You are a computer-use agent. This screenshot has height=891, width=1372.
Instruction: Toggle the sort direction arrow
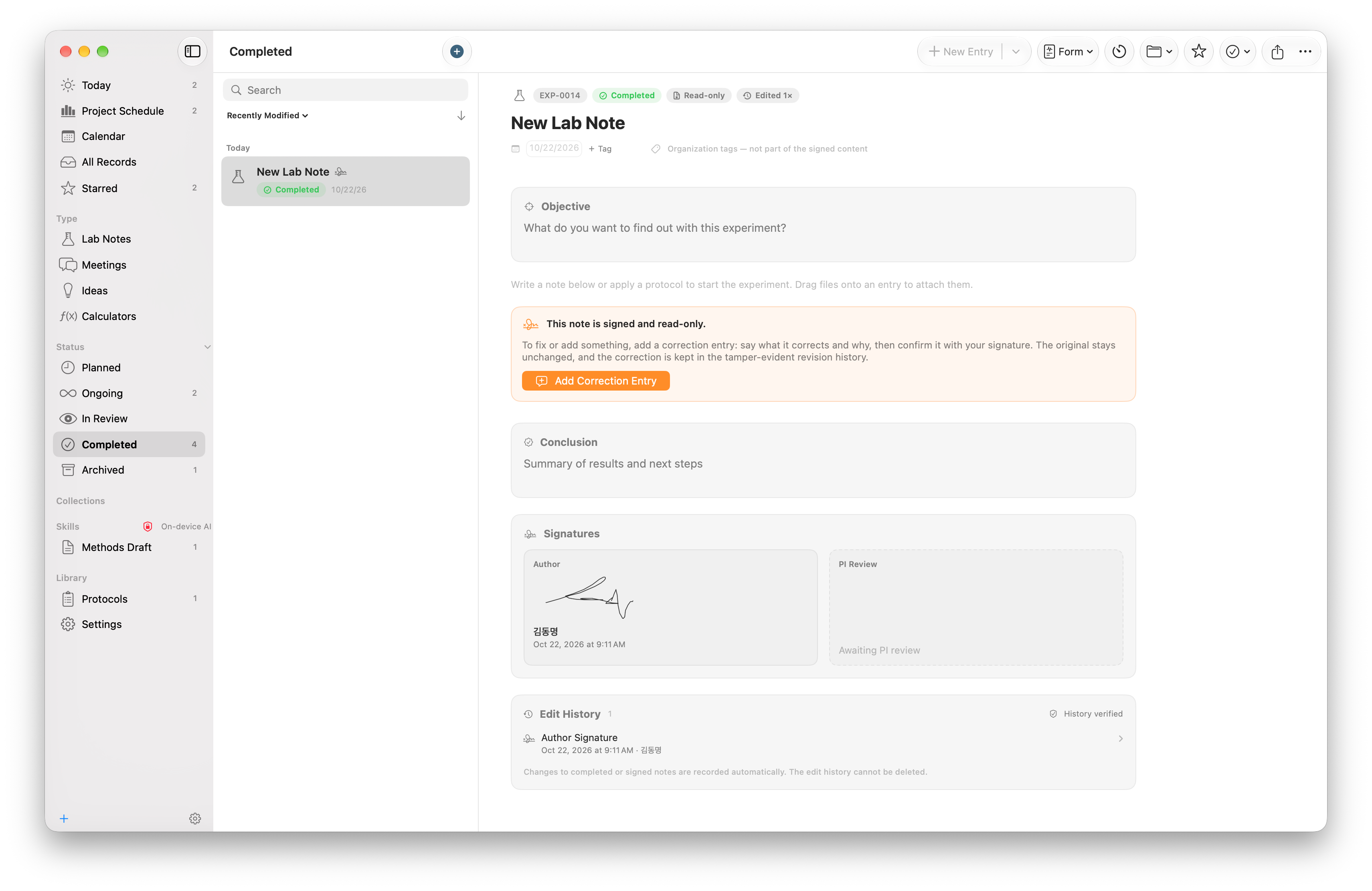click(461, 116)
